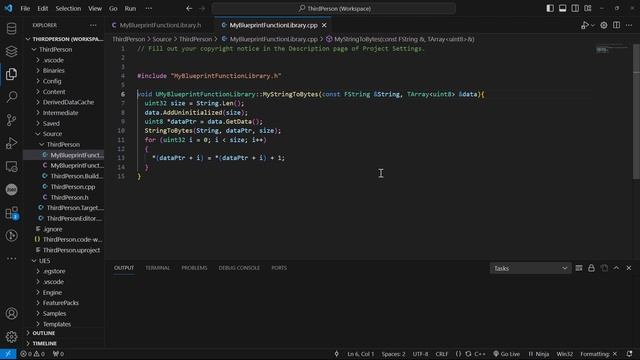Open the Search view icon
The height and width of the screenshot is (360, 640).
coord(11,97)
